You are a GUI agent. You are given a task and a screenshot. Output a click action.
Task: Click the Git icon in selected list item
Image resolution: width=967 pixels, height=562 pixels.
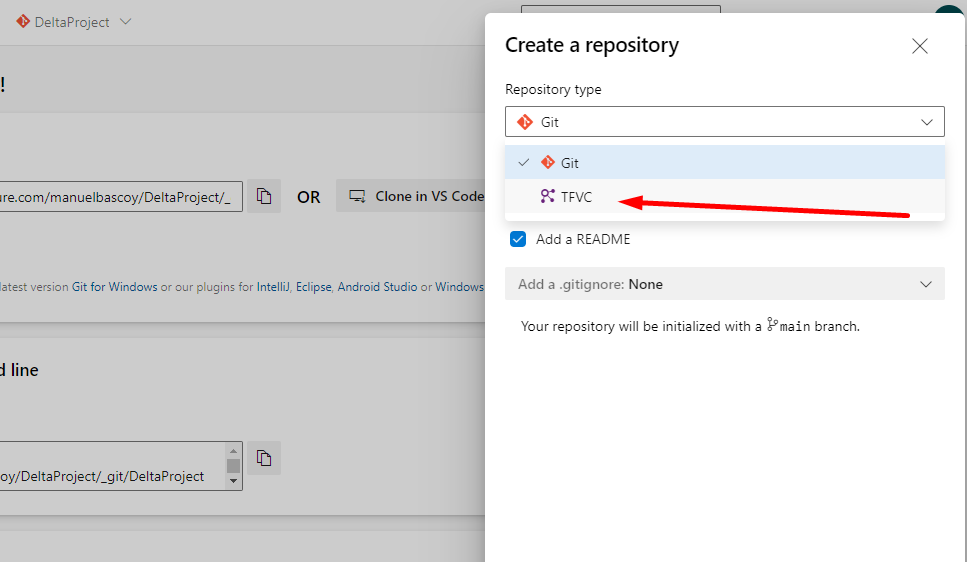click(x=547, y=162)
